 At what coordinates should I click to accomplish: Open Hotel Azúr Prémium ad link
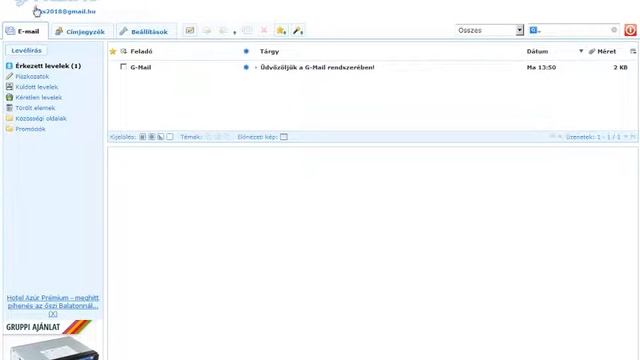tap(53, 302)
